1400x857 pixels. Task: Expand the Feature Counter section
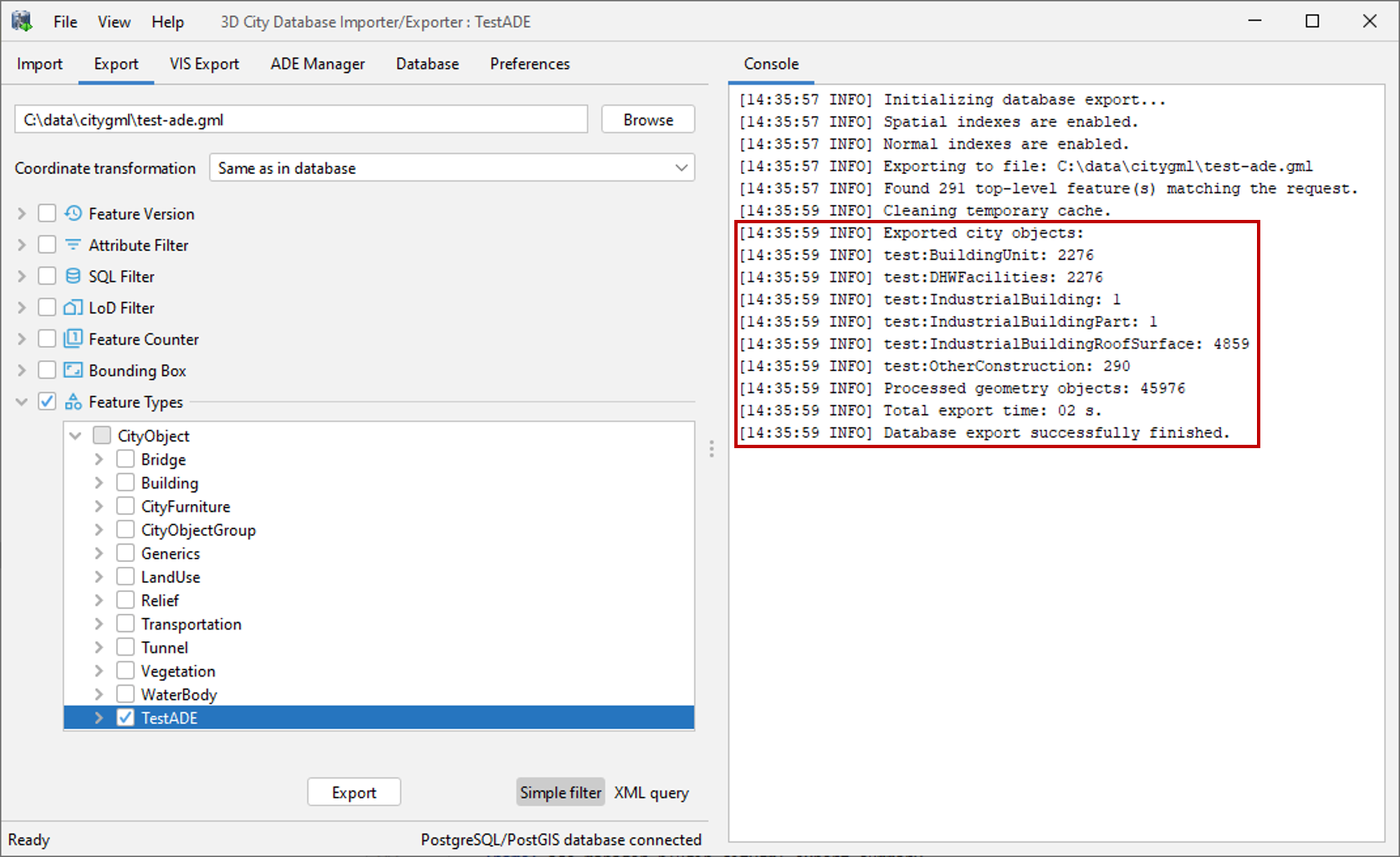pyautogui.click(x=22, y=339)
